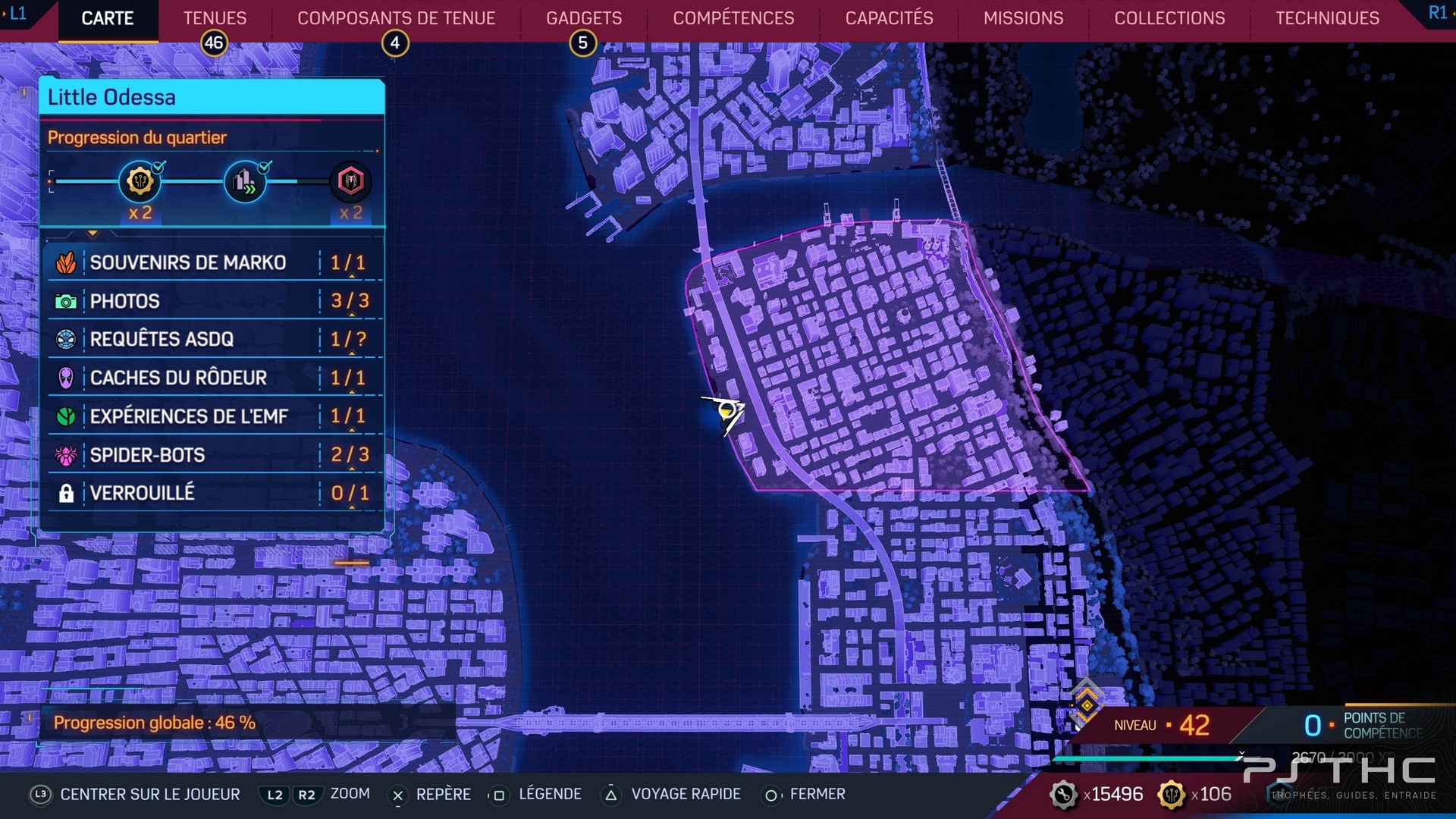This screenshot has width=1456, height=819.
Task: Select the locked final district reward icon
Action: click(350, 181)
